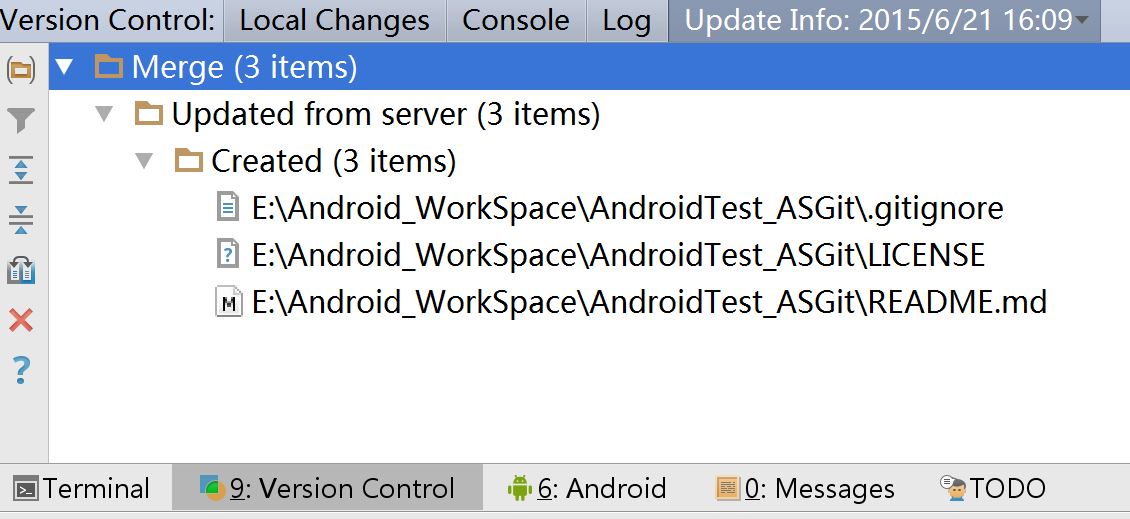
Task: Open help with the question mark icon
Action: coord(21,370)
